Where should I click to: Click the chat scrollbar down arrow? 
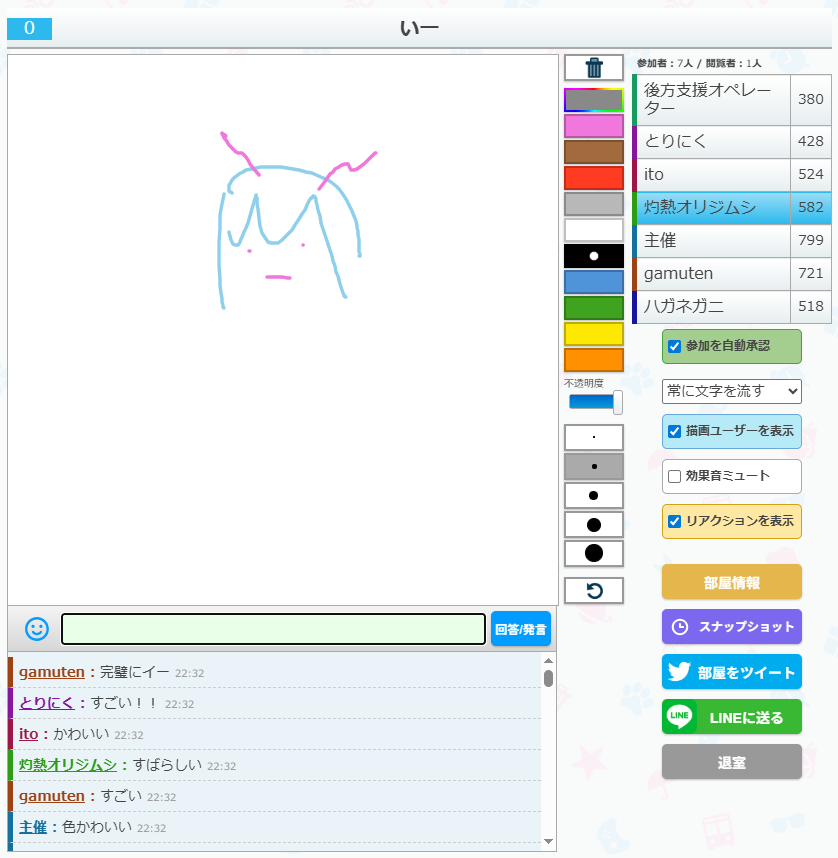pos(548,841)
